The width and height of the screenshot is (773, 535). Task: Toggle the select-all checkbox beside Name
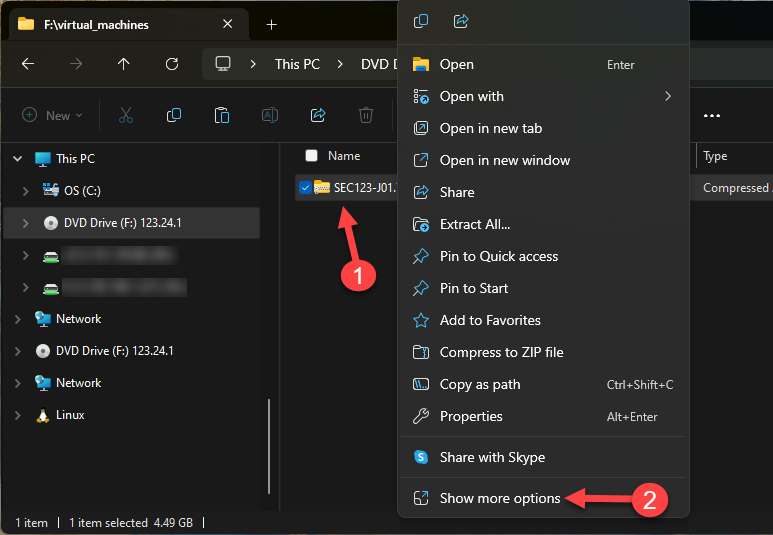[x=311, y=156]
